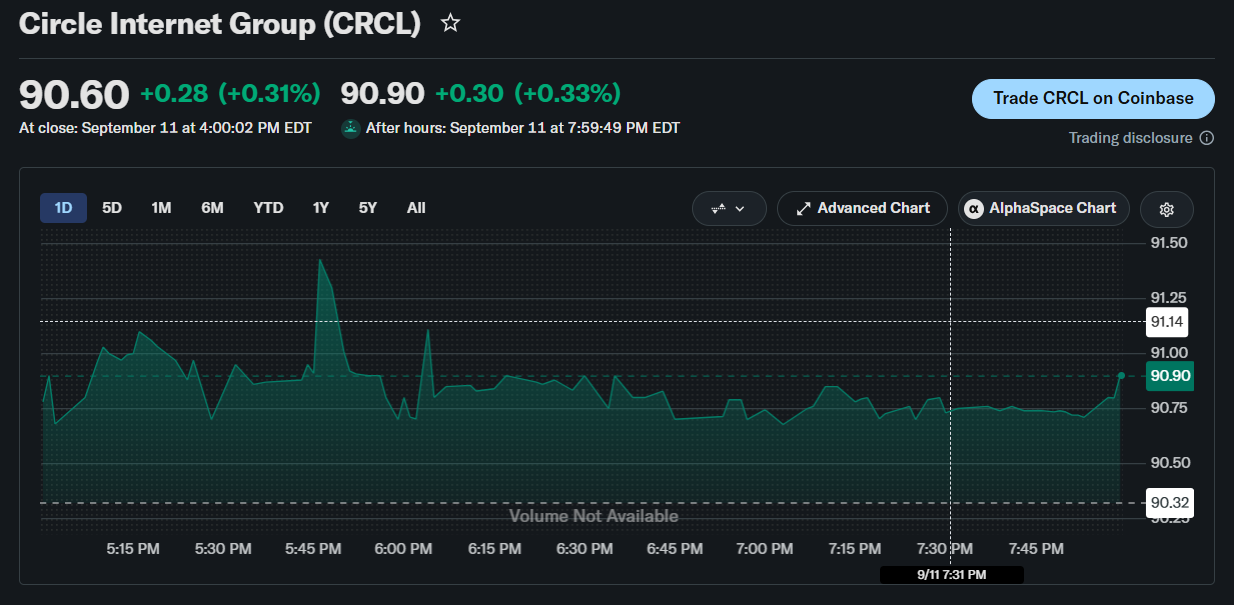Switch chart to 1M range
Image resolution: width=1234 pixels, height=605 pixels.
161,208
